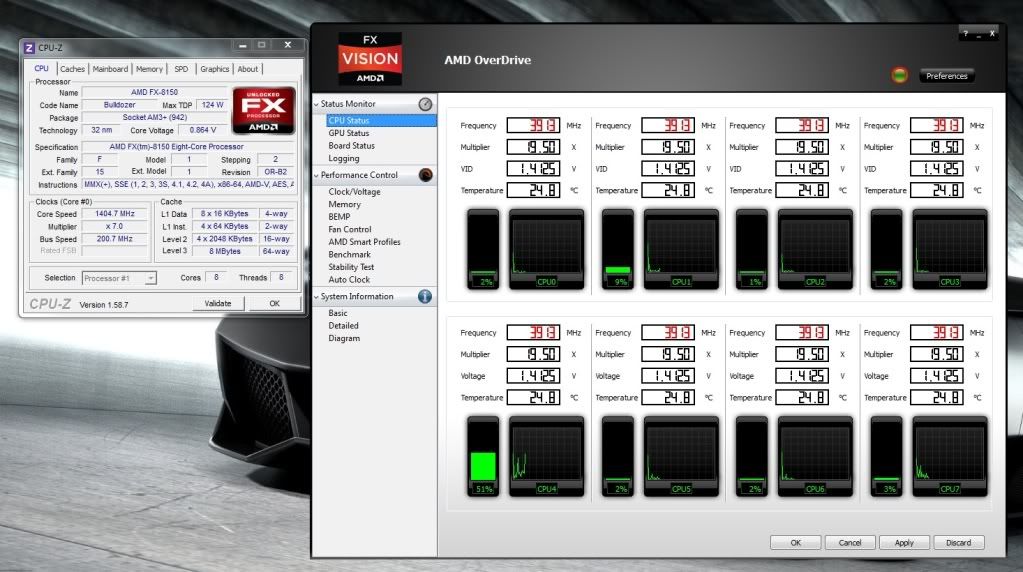Click OK in AMD OverDrive
This screenshot has height=572, width=1023.
tap(795, 543)
